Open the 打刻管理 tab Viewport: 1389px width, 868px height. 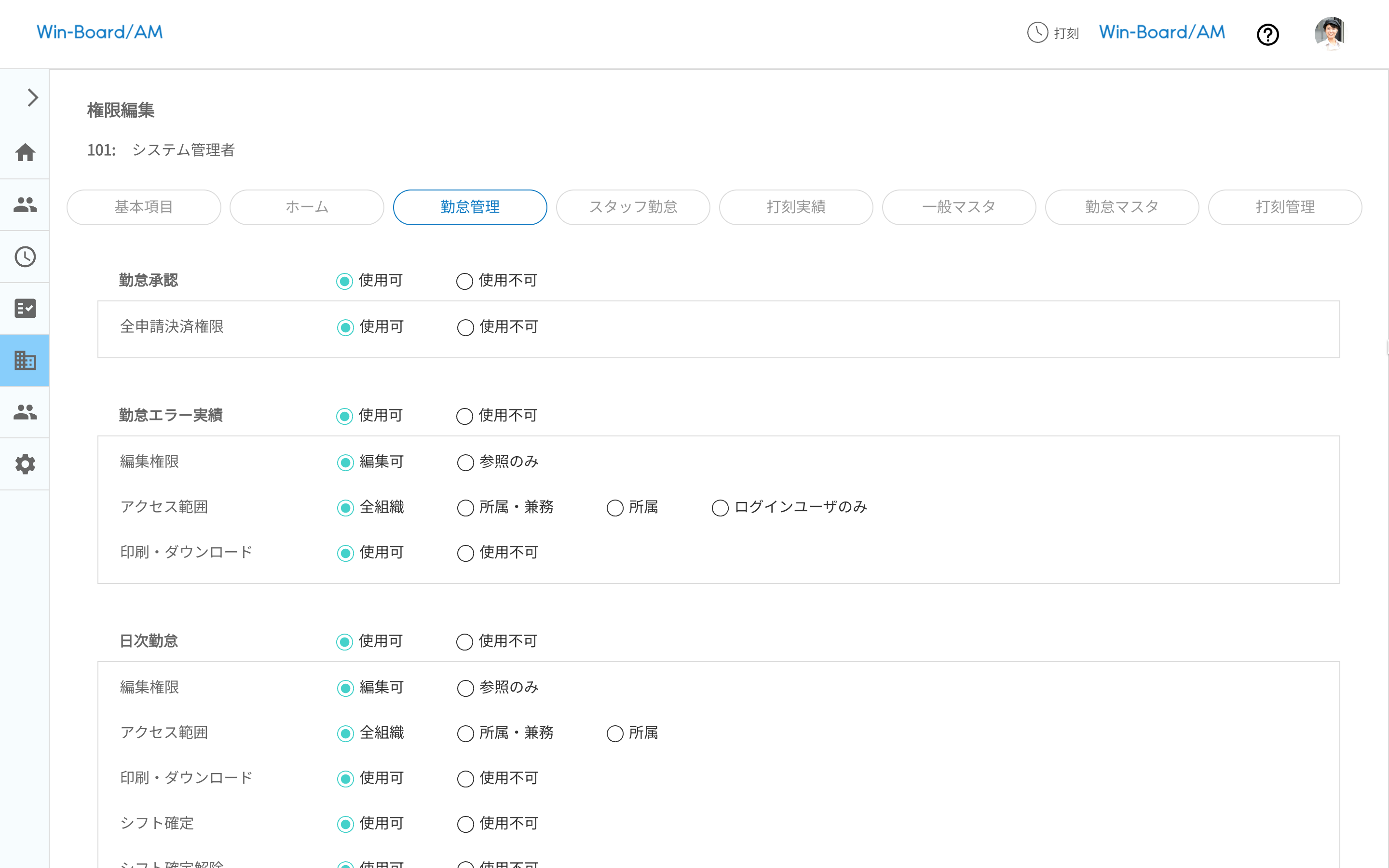pos(1284,207)
